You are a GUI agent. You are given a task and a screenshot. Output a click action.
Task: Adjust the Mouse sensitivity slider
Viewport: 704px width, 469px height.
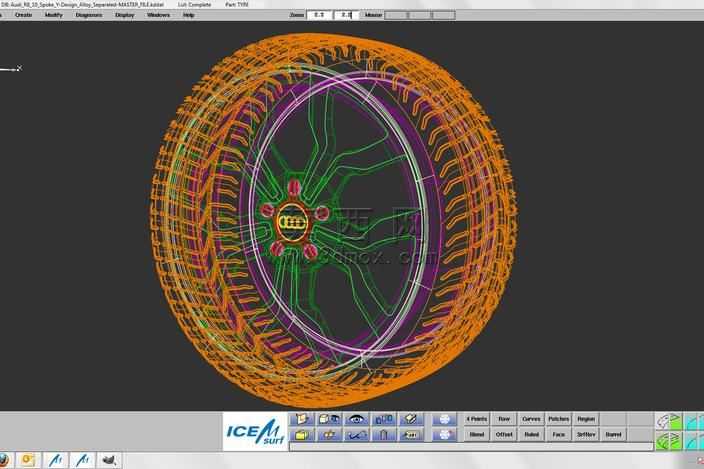(420, 15)
